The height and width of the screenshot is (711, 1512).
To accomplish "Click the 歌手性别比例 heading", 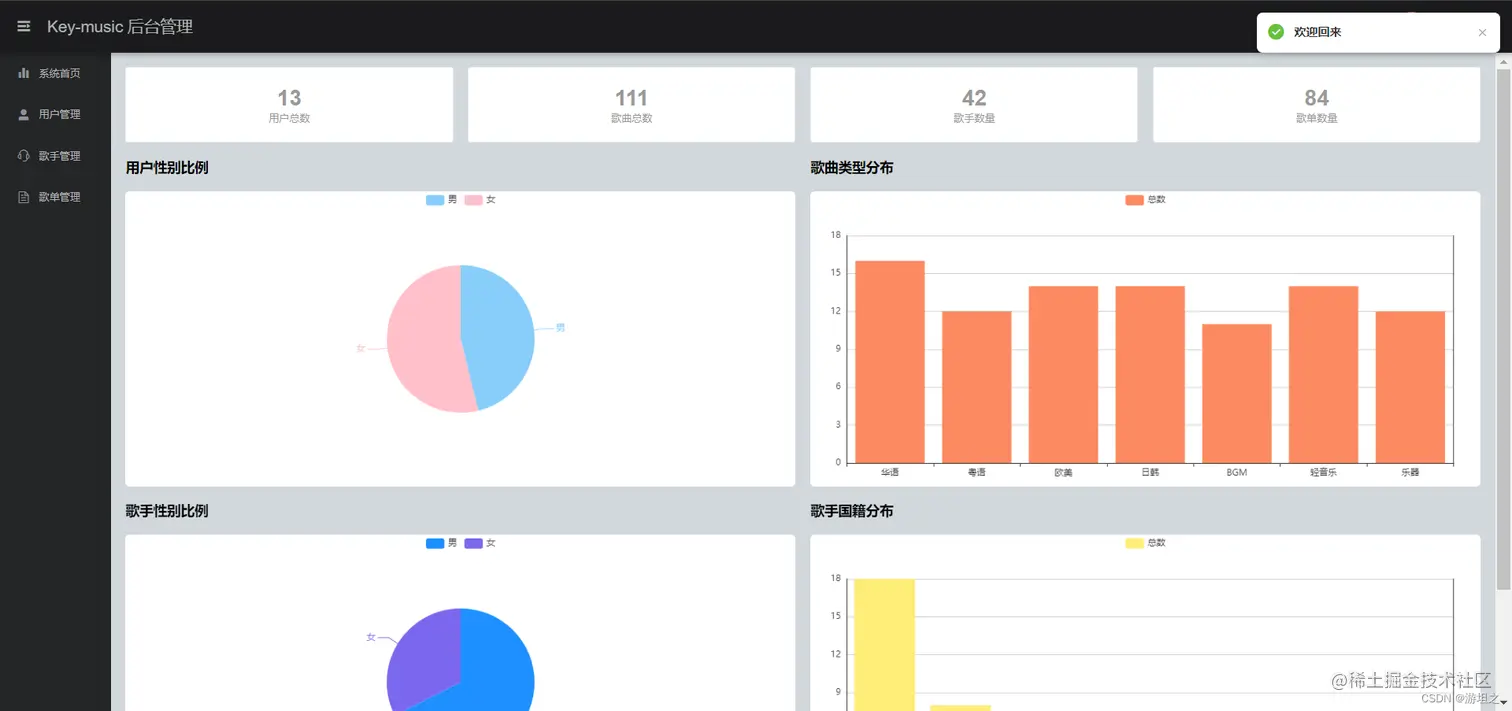I will tap(167, 511).
